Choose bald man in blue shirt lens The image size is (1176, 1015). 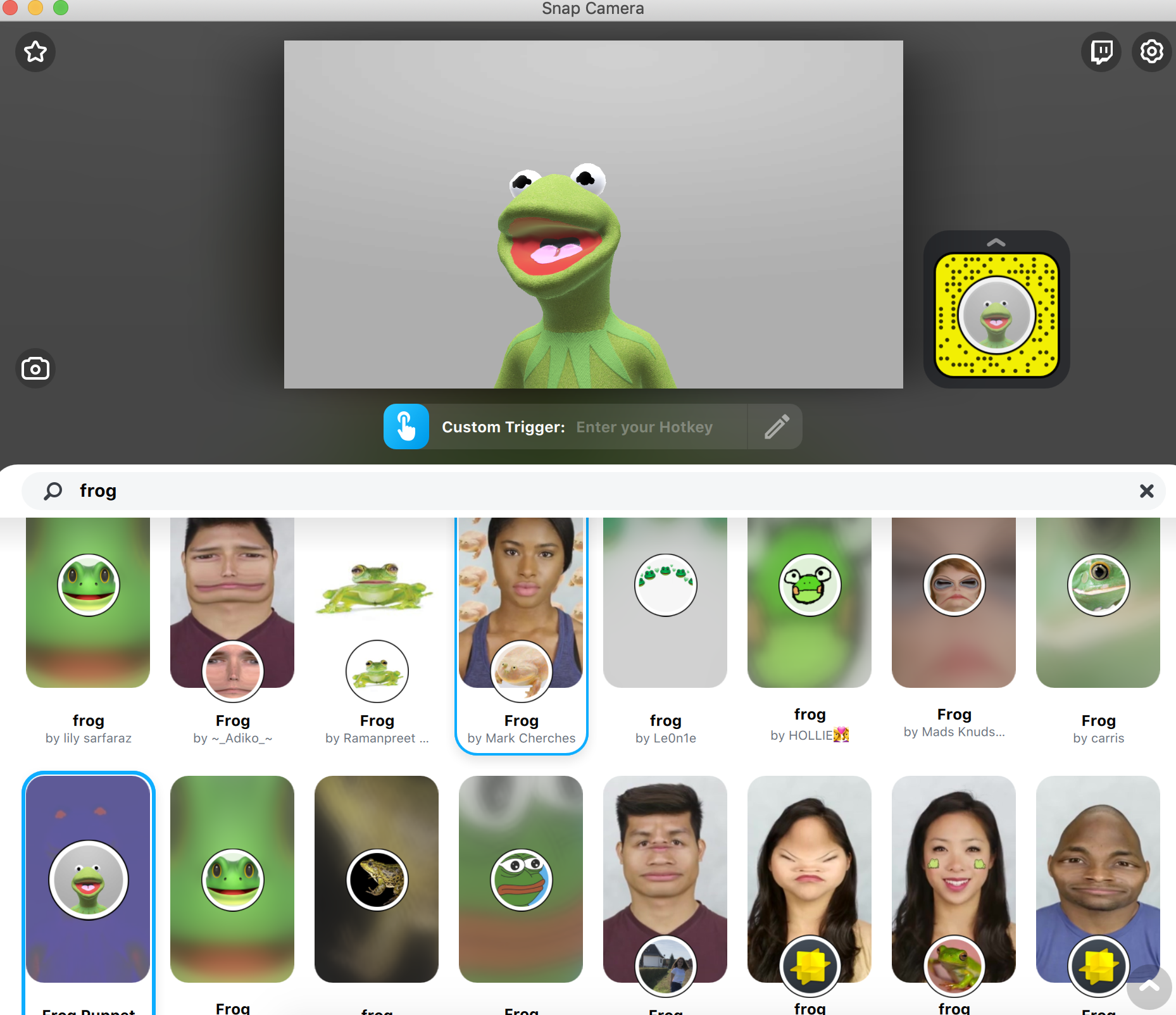point(1098,880)
